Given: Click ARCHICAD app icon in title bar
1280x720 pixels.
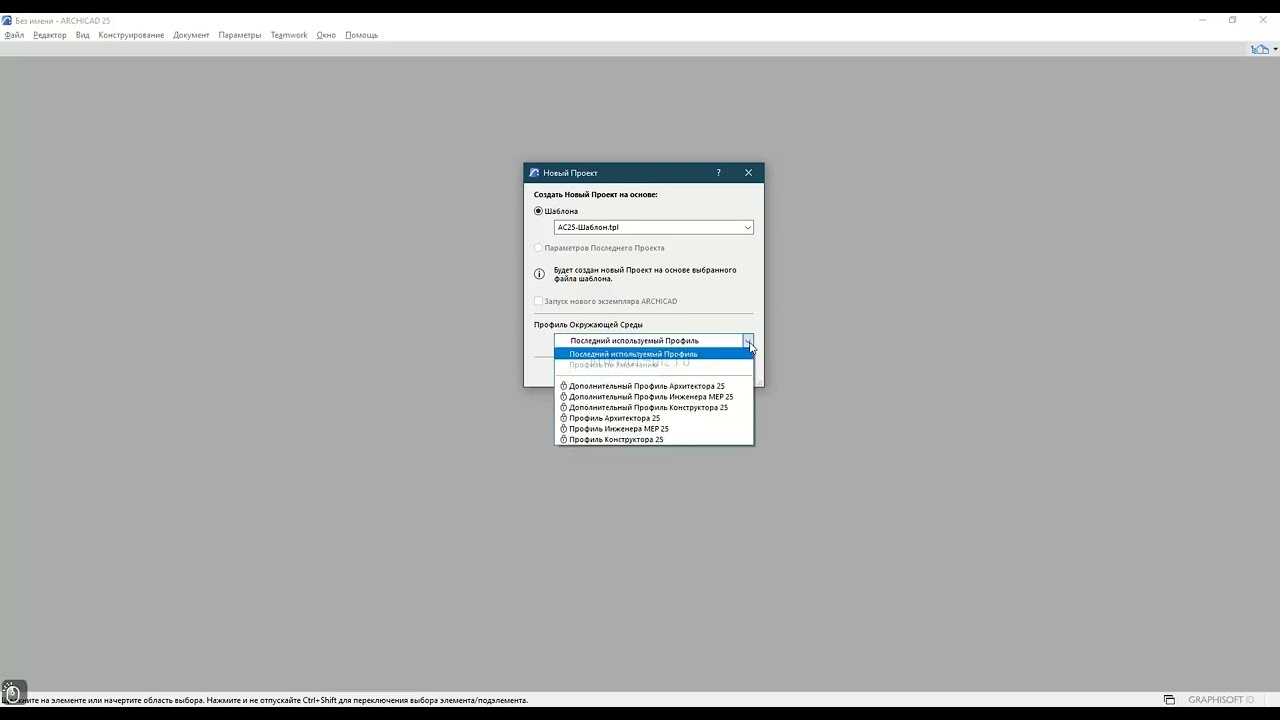Looking at the screenshot, I should pyautogui.click(x=7, y=20).
